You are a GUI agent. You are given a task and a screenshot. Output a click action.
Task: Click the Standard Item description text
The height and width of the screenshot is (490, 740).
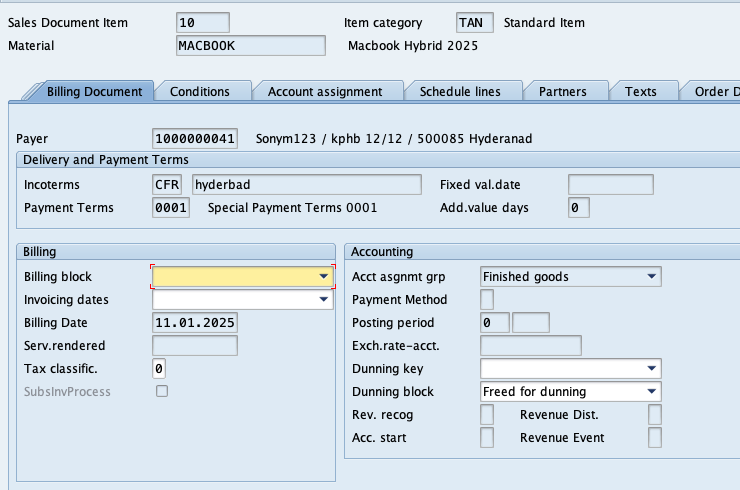tap(544, 23)
